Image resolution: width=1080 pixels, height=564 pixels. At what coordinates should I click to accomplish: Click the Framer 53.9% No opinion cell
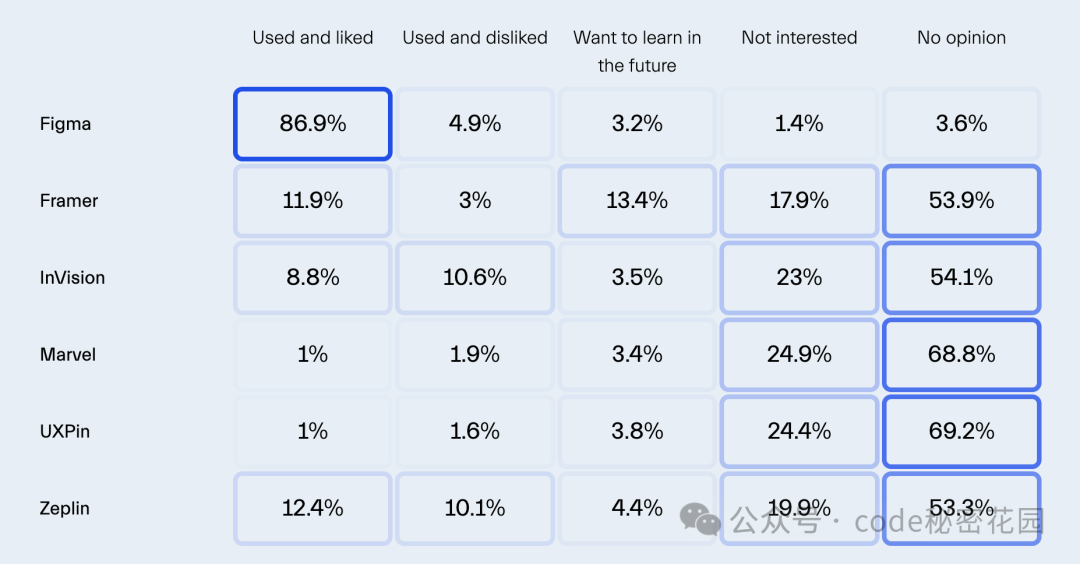962,201
